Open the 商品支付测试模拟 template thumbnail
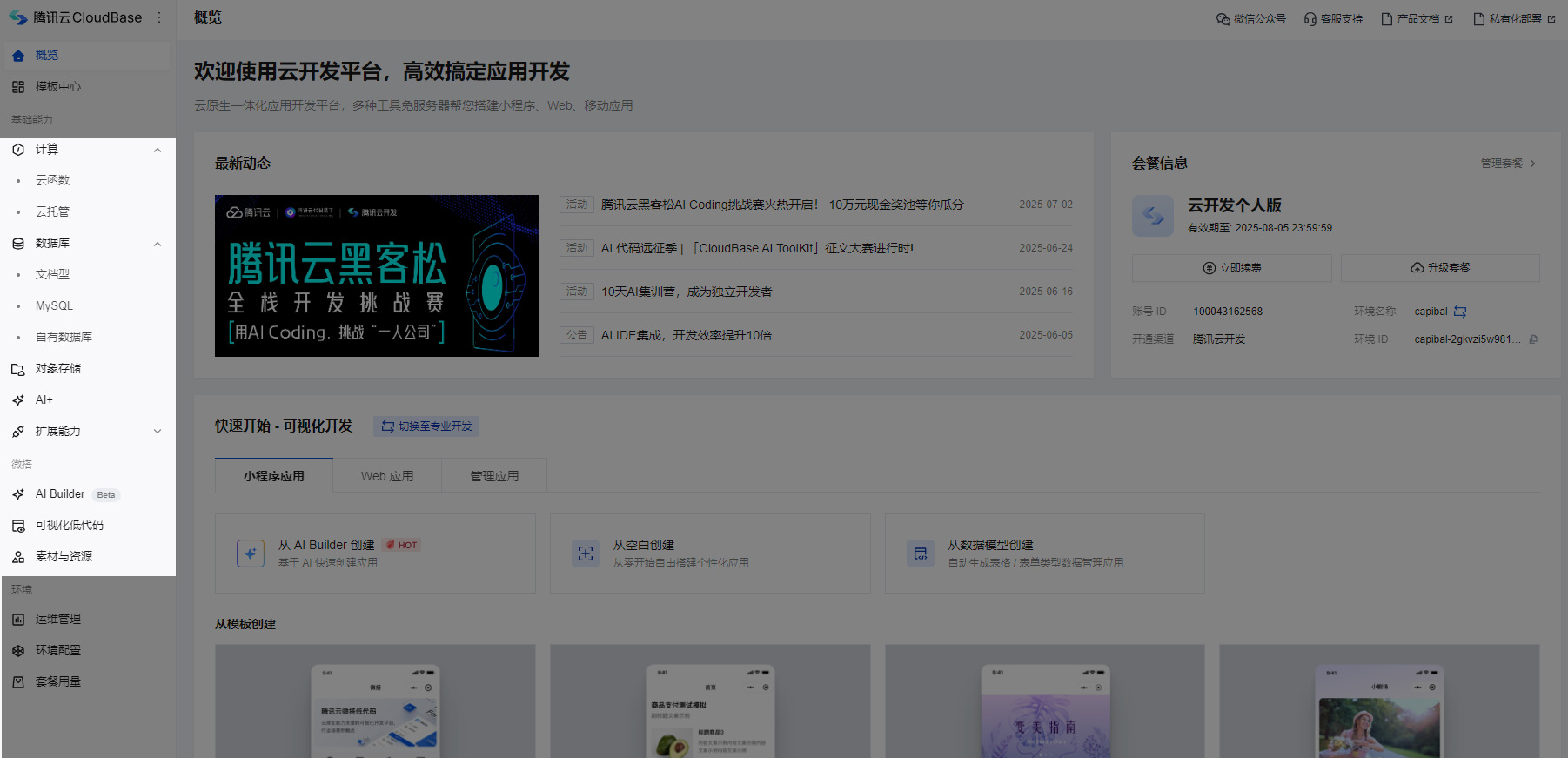 point(710,701)
